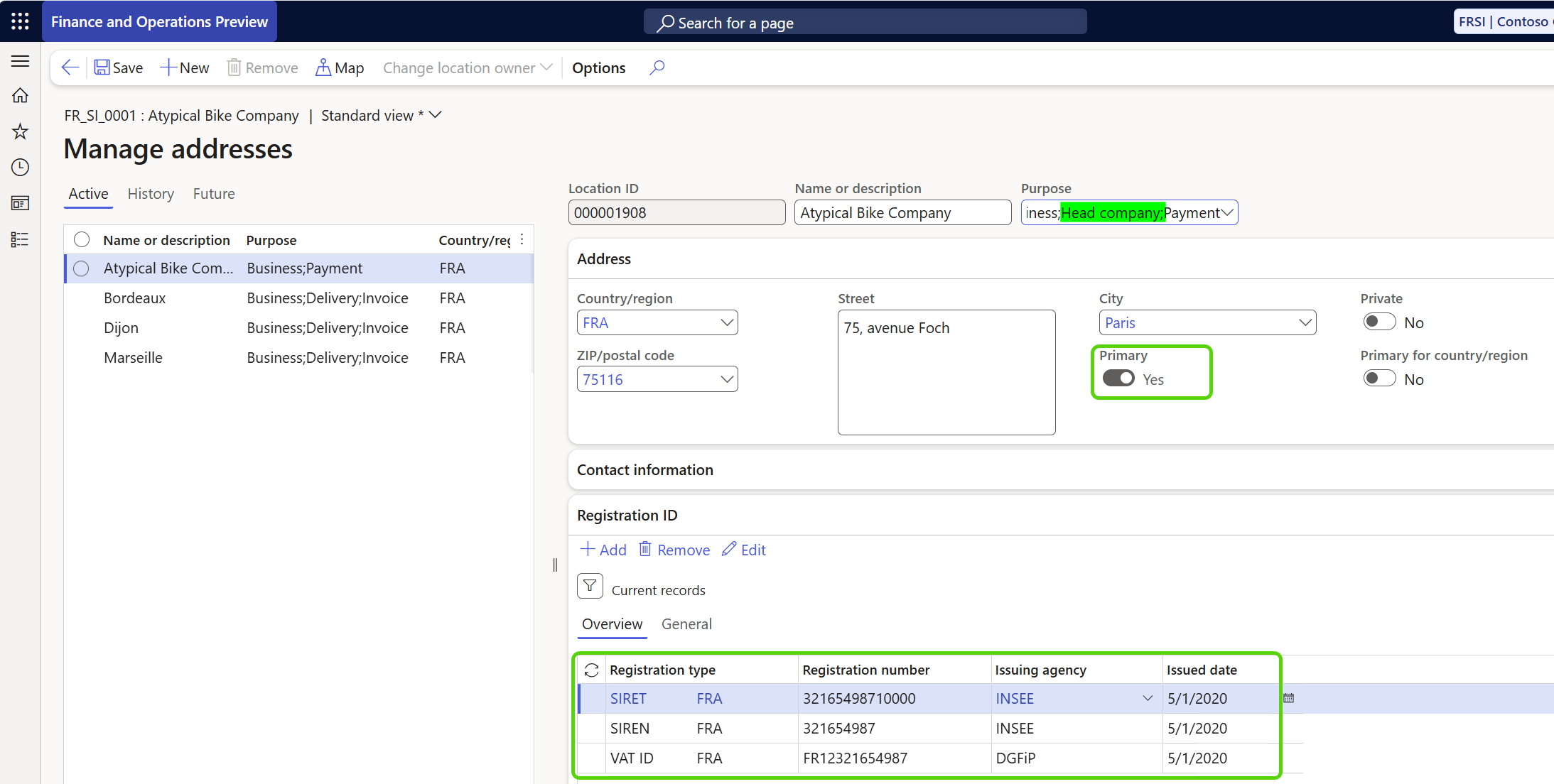Select the Atypical Bike Com... row radio
Image resolution: width=1554 pixels, height=784 pixels.
82,268
